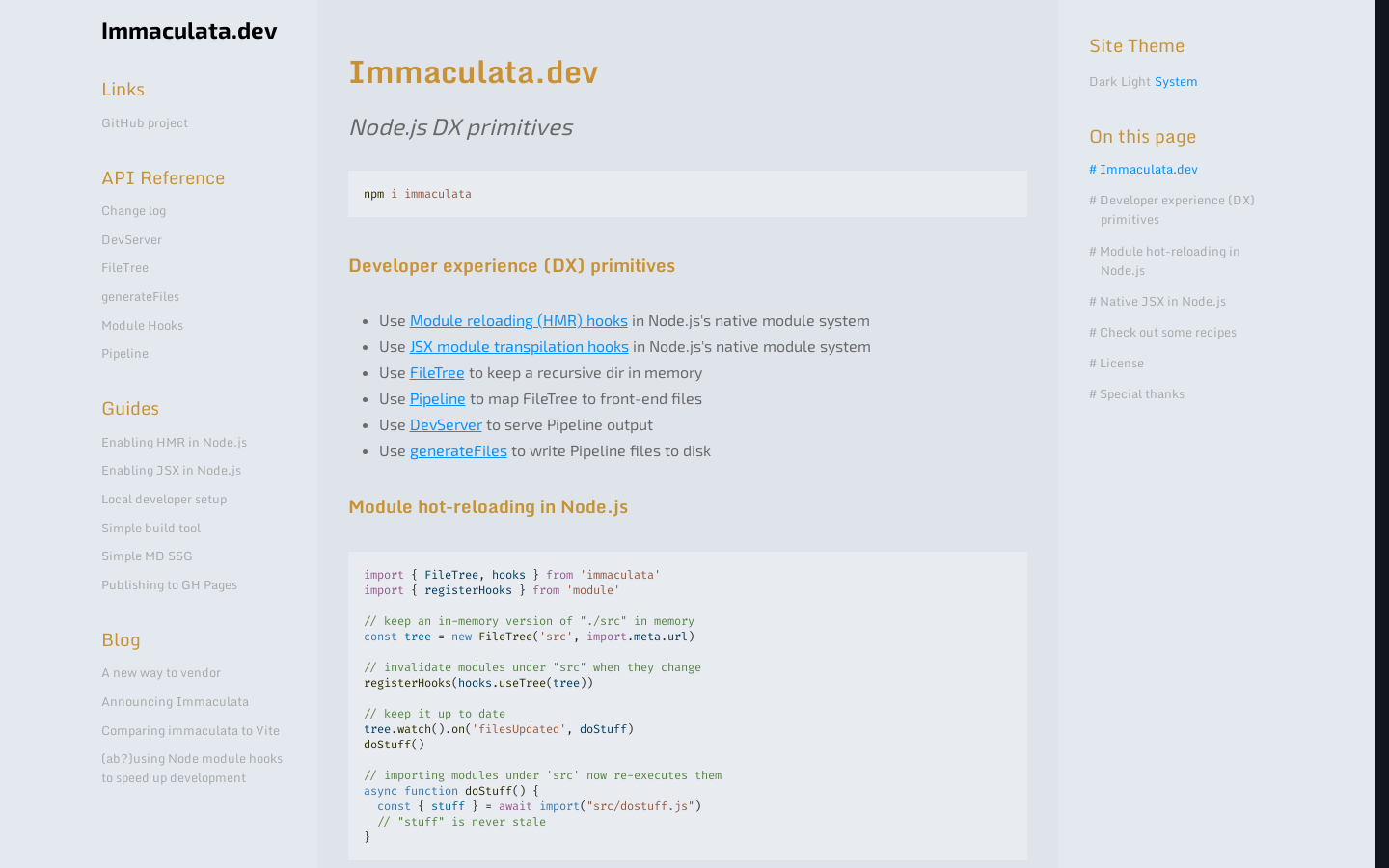The image size is (1389, 868).
Task: Click the Node.js DX primitives subtitle
Action: [460, 127]
